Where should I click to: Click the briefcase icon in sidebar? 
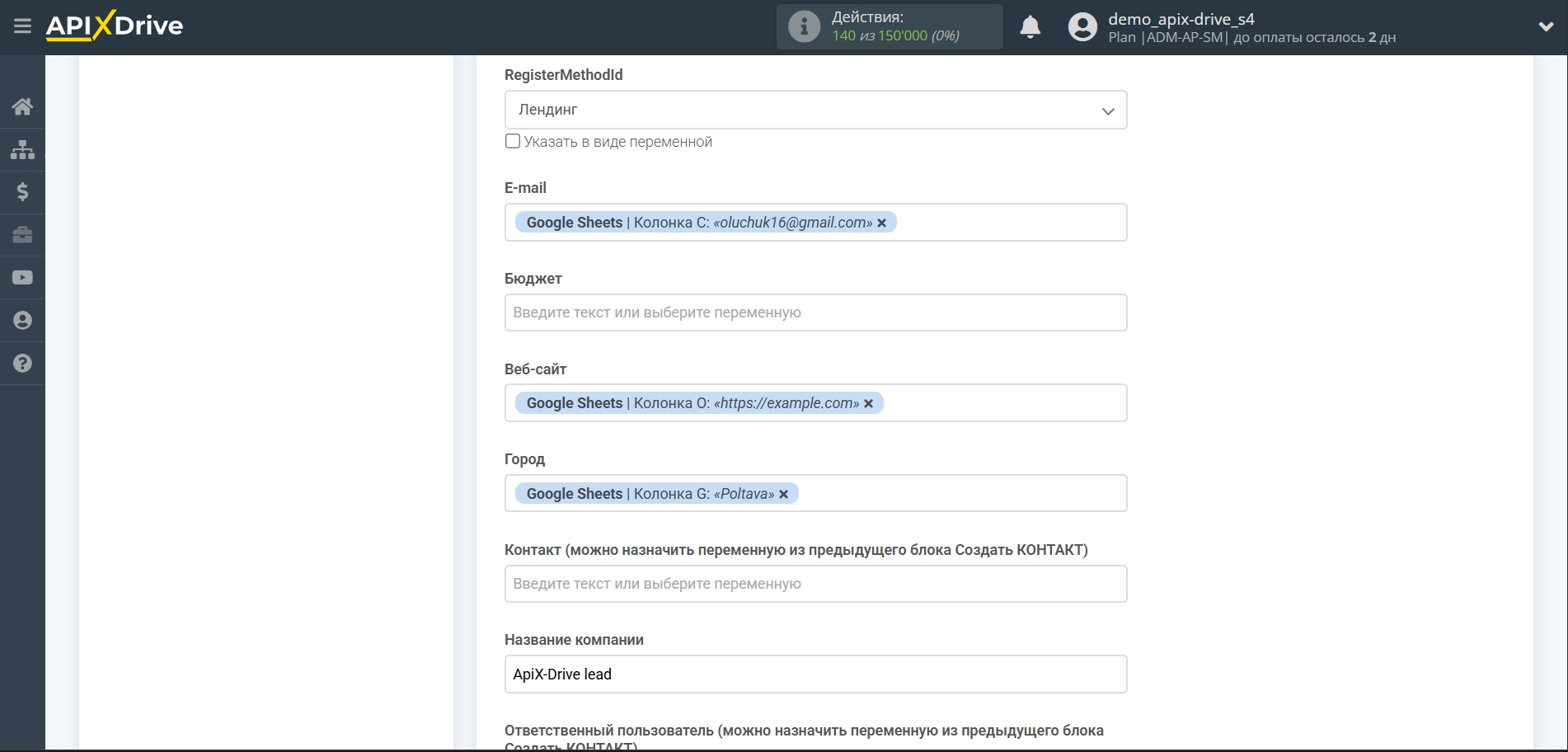22,235
